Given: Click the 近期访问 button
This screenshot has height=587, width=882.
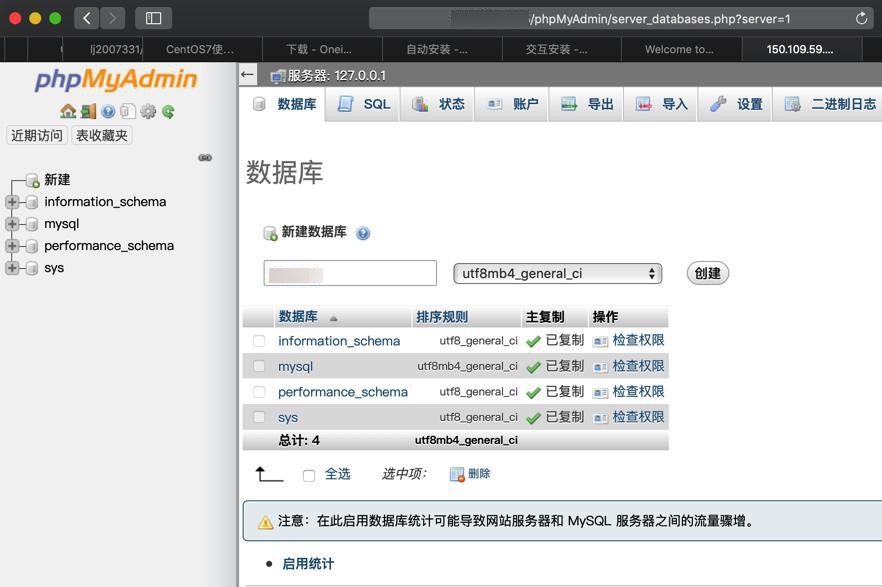Looking at the screenshot, I should click(x=37, y=136).
